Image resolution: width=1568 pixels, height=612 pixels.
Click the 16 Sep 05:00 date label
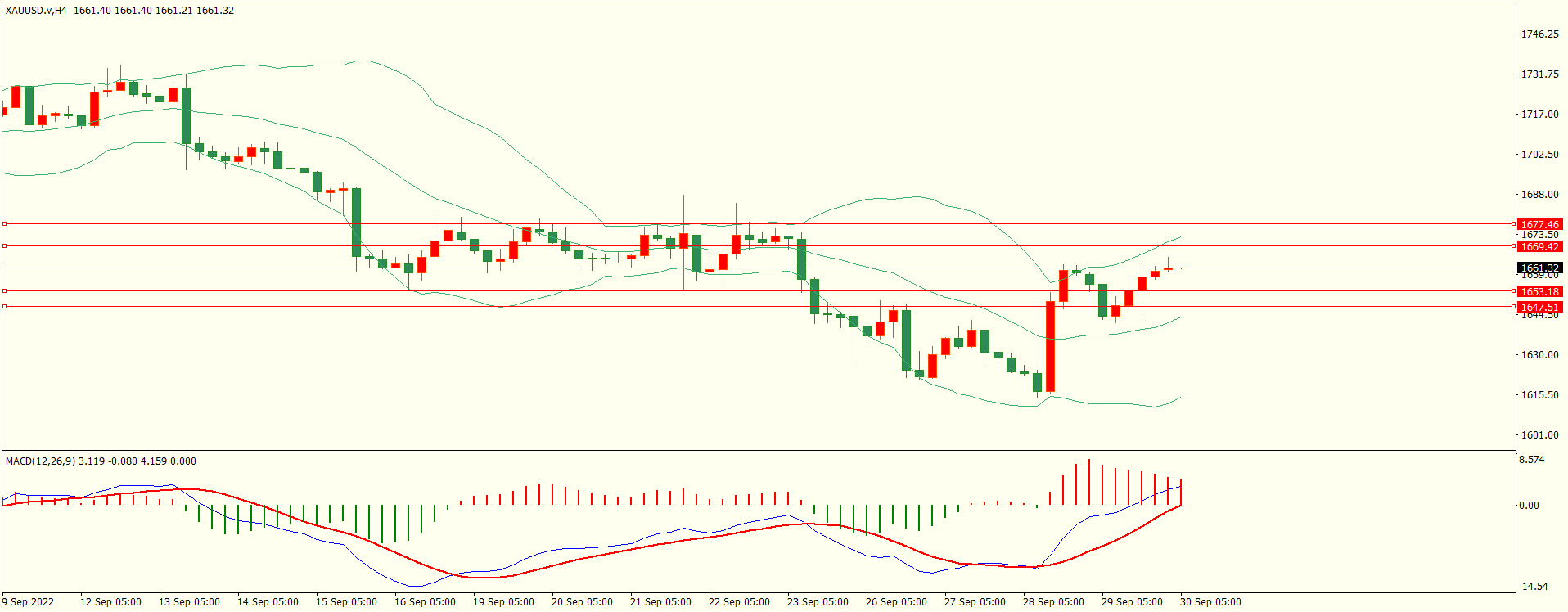425,602
